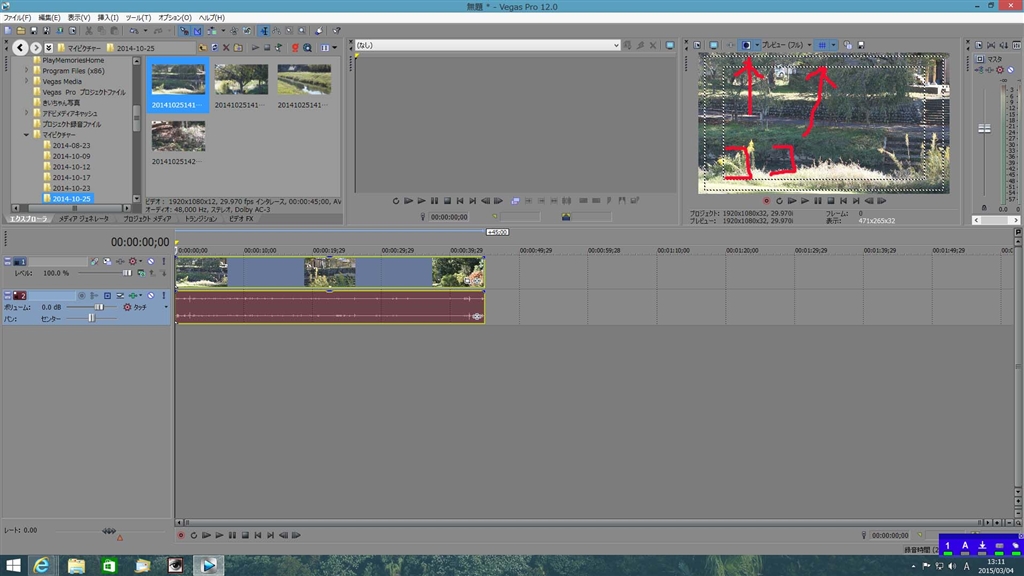This screenshot has width=1024, height=576.
Task: Click the Save icon in main toolbar
Action: pos(32,31)
